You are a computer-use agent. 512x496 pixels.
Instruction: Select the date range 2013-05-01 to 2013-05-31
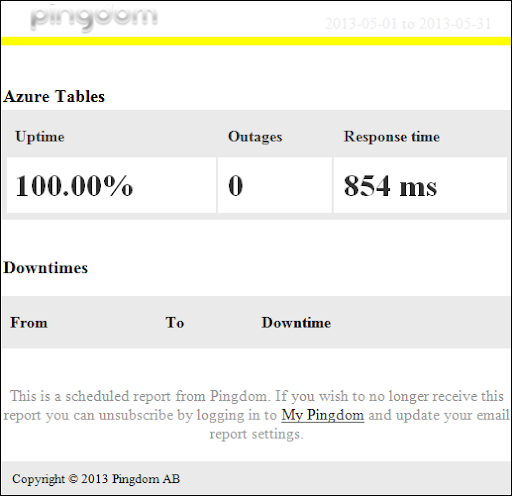click(x=408, y=24)
